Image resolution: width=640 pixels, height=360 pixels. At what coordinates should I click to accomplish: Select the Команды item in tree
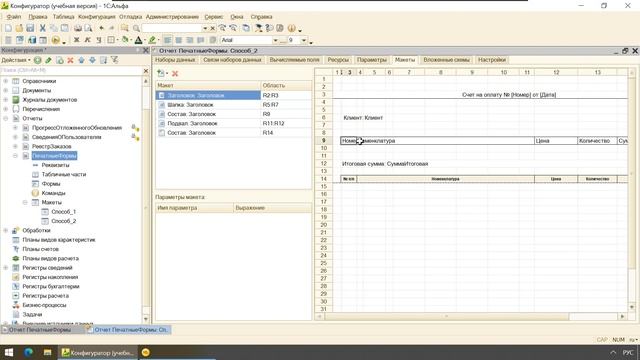(53, 193)
